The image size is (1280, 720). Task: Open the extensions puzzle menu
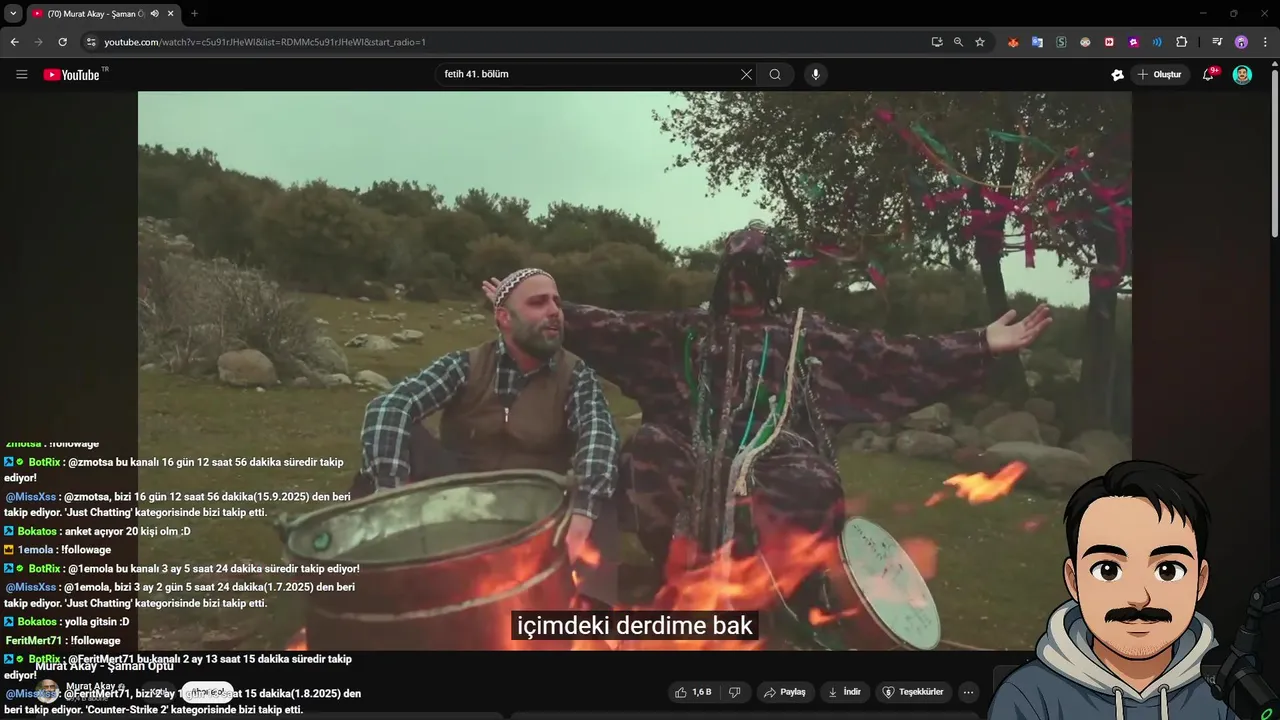1182,42
